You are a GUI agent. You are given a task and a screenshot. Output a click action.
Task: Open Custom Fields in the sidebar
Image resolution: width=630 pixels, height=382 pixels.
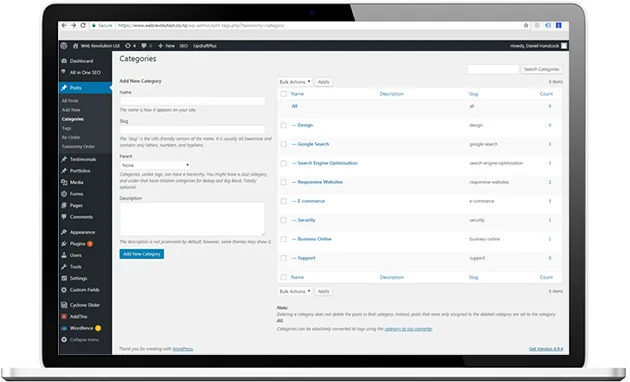(x=85, y=290)
